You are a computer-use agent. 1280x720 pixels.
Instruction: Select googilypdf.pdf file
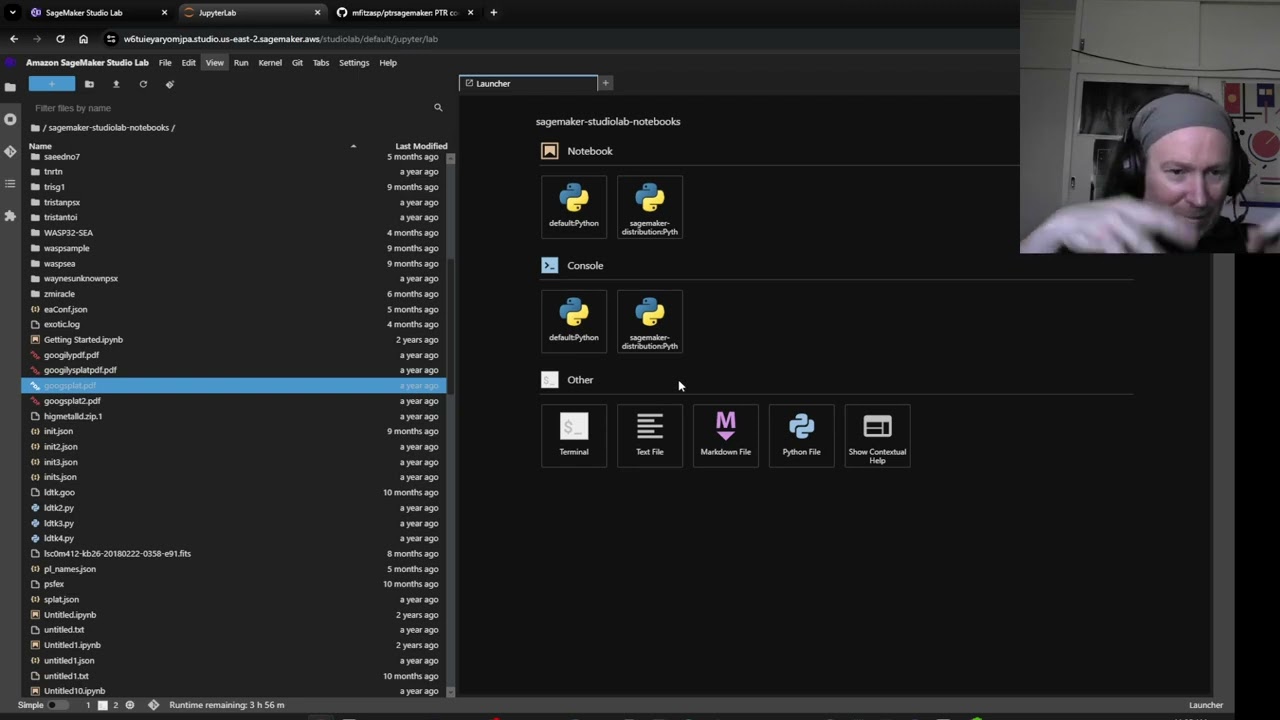[234, 355]
